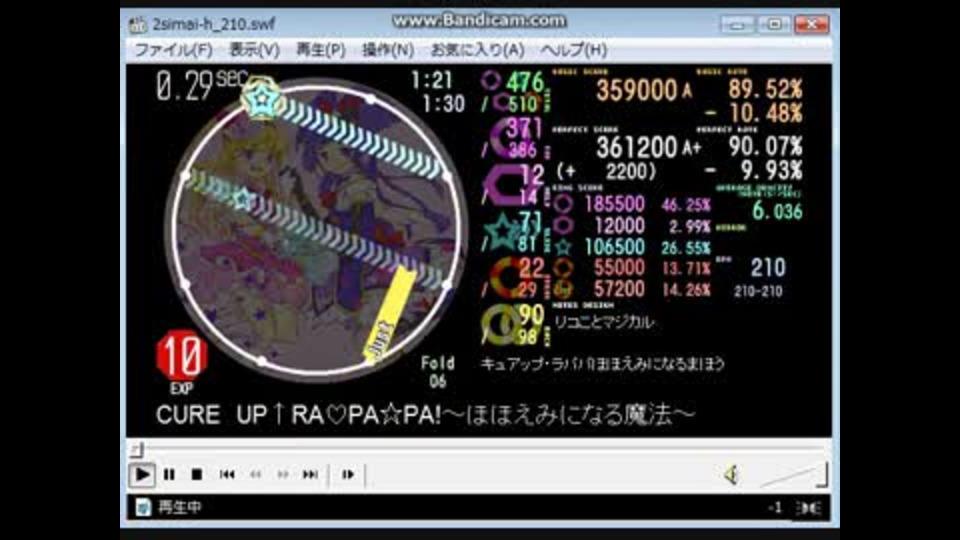Click the rate 89.52%
Screen dimensions: 960x540
pos(765,90)
